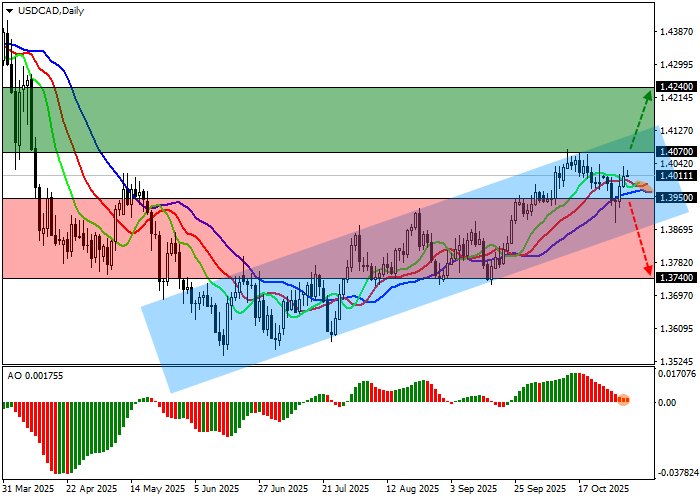Click the 25 Sep 2025 date label
The height and width of the screenshot is (500, 700).
point(540,489)
